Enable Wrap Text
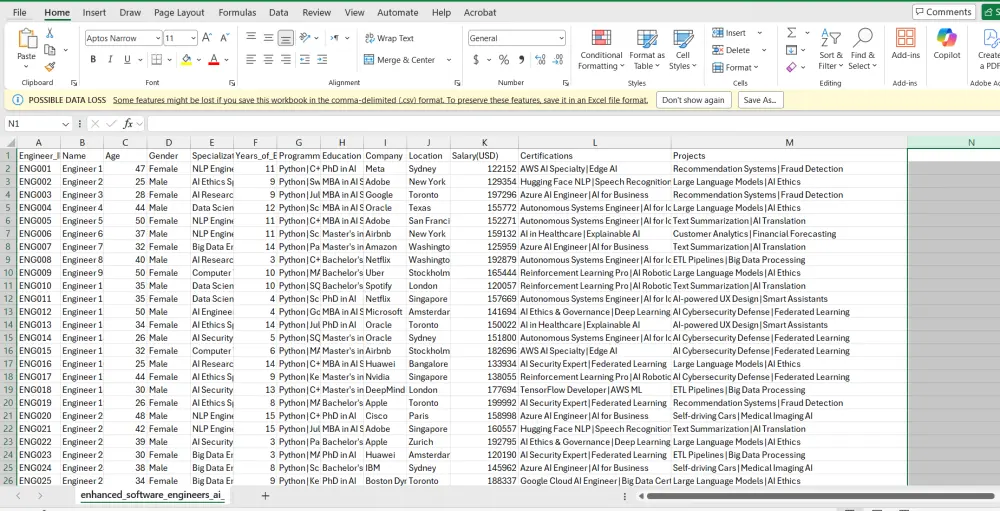Viewport: 1000px width, 511px height. click(x=389, y=38)
